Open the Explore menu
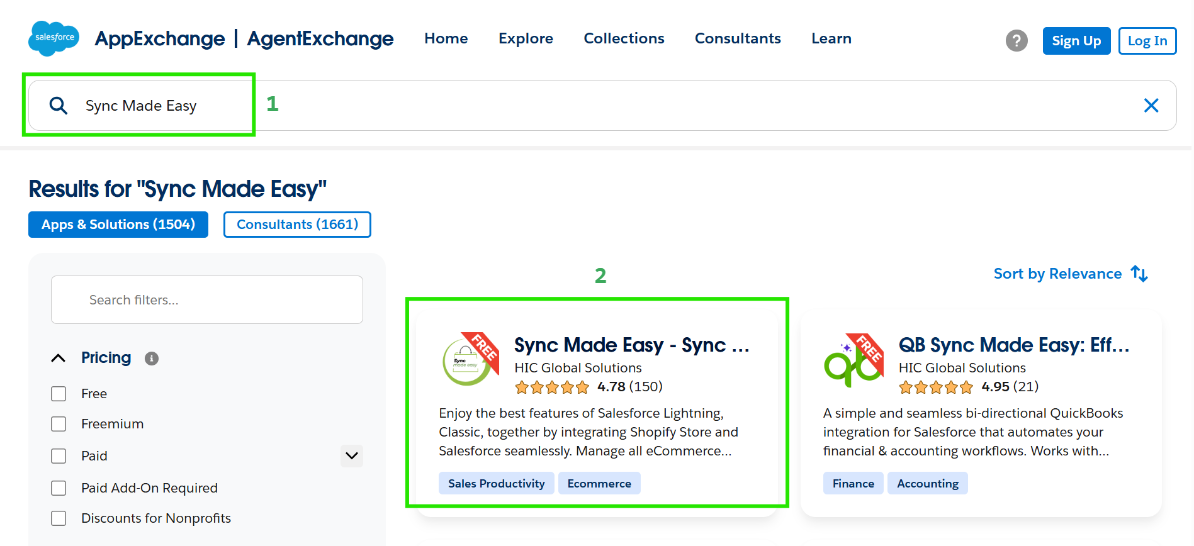This screenshot has width=1194, height=546. pos(526,39)
